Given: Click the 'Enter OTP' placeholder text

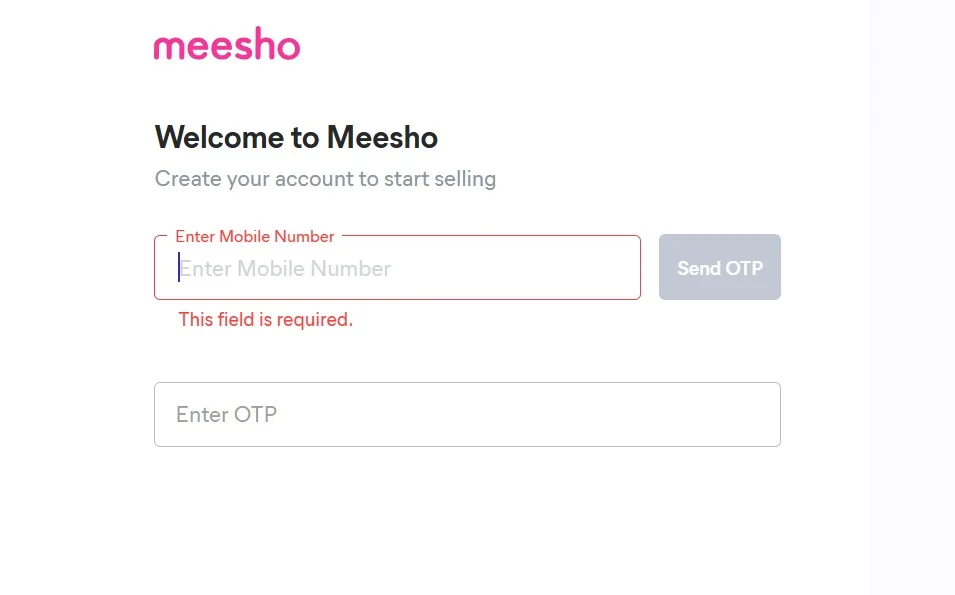Looking at the screenshot, I should [x=226, y=414].
